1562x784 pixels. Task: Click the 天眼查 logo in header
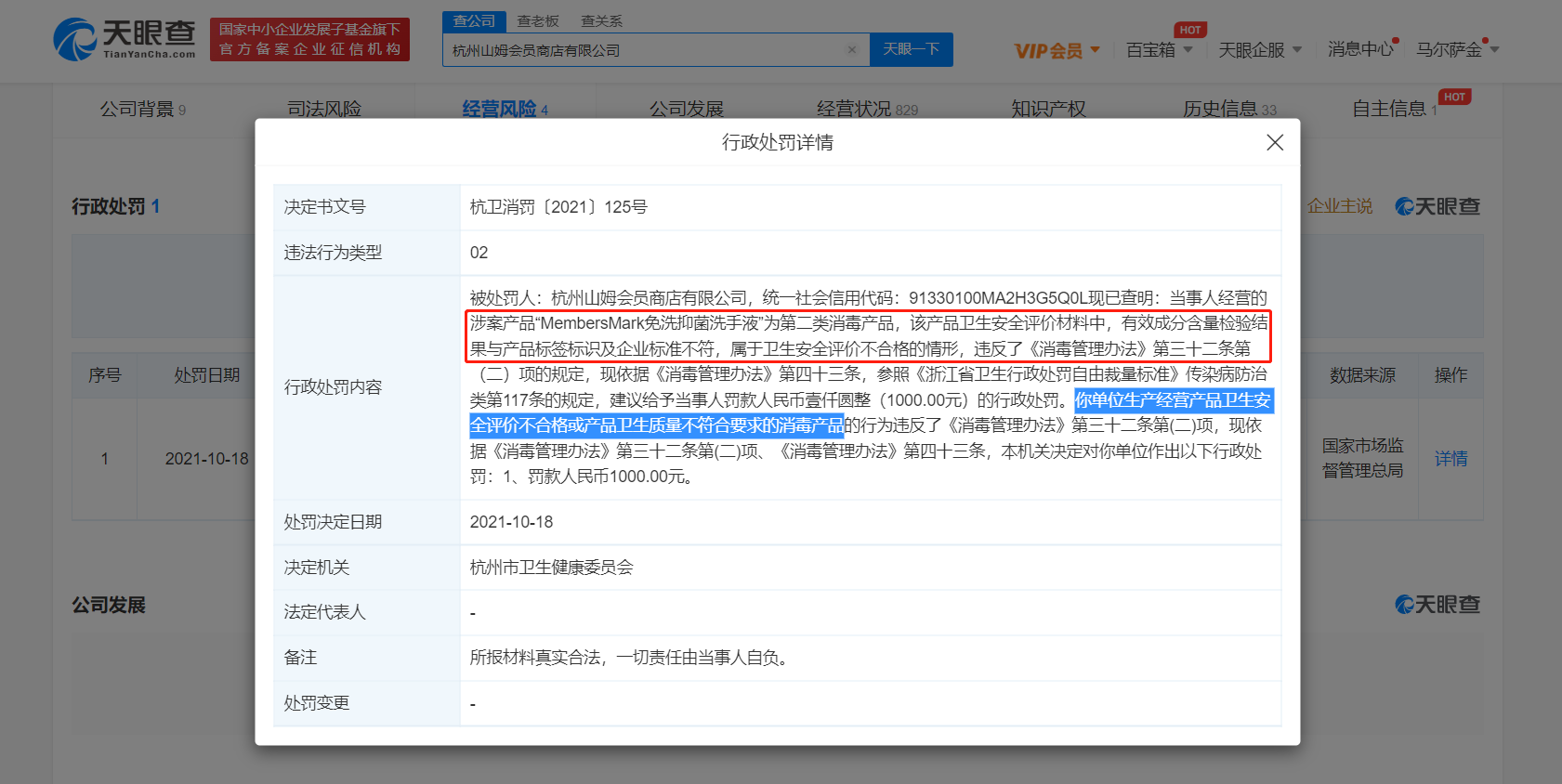point(125,39)
